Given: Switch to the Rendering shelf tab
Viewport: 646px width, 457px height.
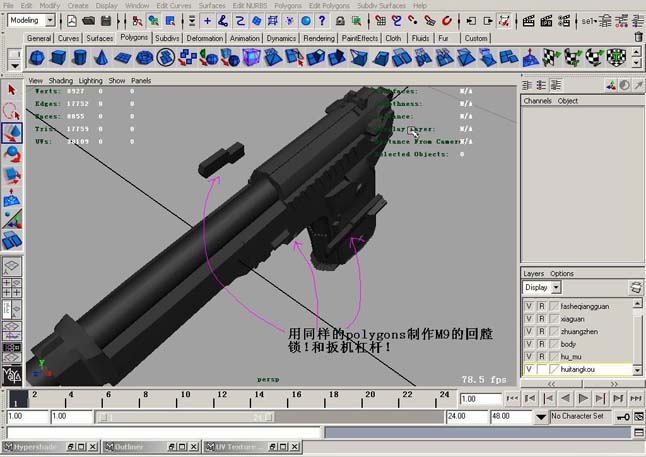Looking at the screenshot, I should click(319, 38).
